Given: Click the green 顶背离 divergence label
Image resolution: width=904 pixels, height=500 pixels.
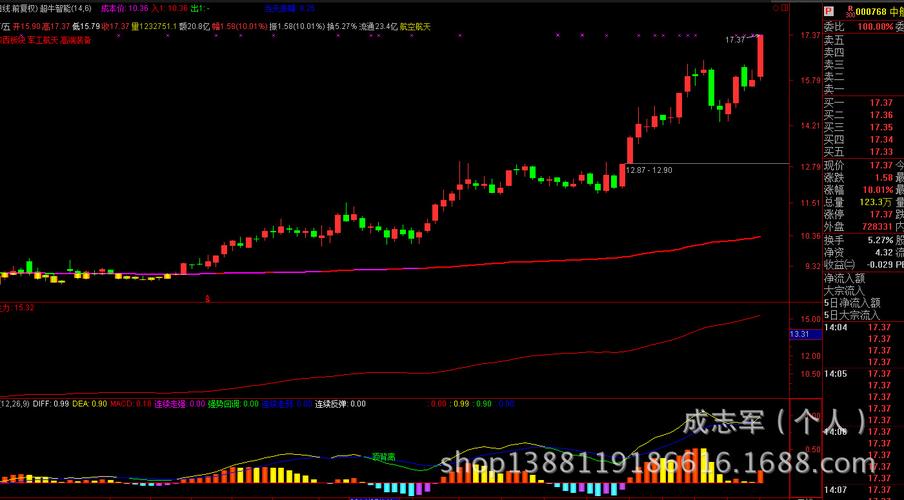Looking at the screenshot, I should pos(383,457).
